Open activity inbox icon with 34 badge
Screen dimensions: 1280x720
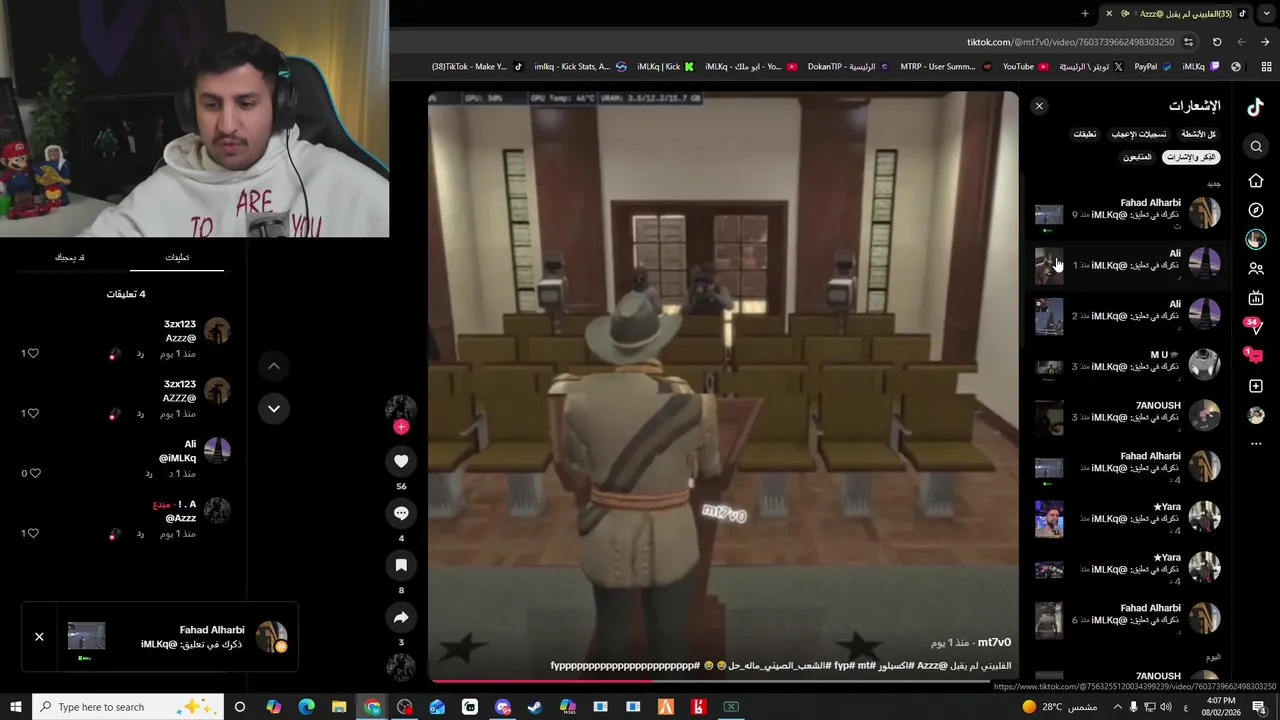point(1254,326)
